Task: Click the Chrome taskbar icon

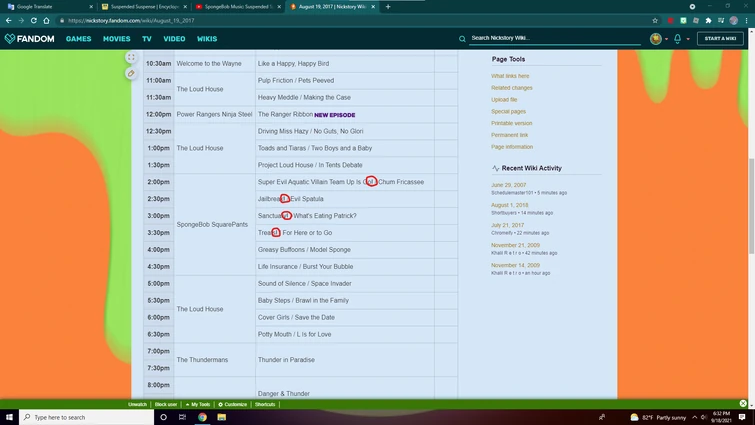Action: click(202, 417)
